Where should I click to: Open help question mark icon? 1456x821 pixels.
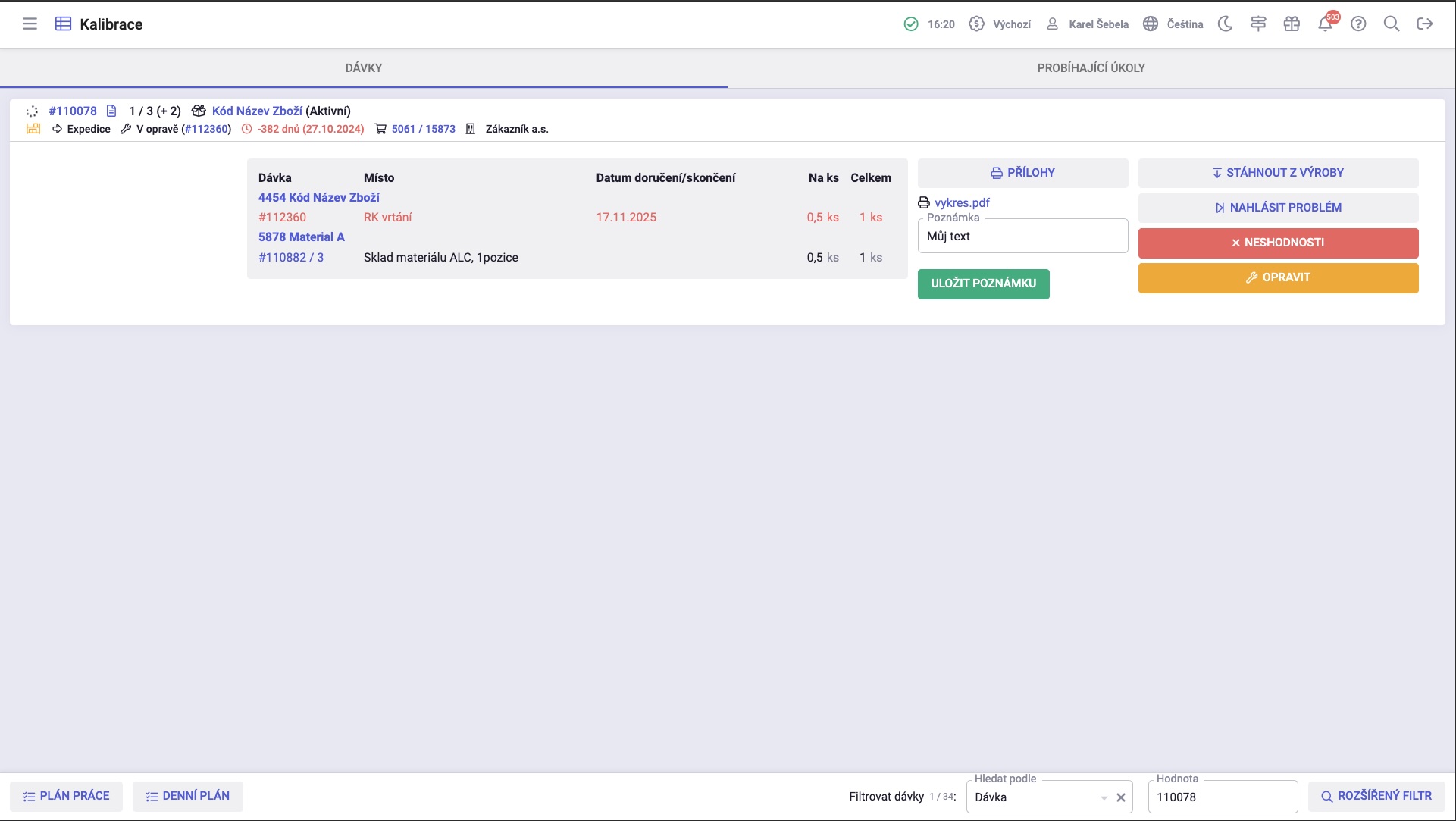[x=1358, y=24]
